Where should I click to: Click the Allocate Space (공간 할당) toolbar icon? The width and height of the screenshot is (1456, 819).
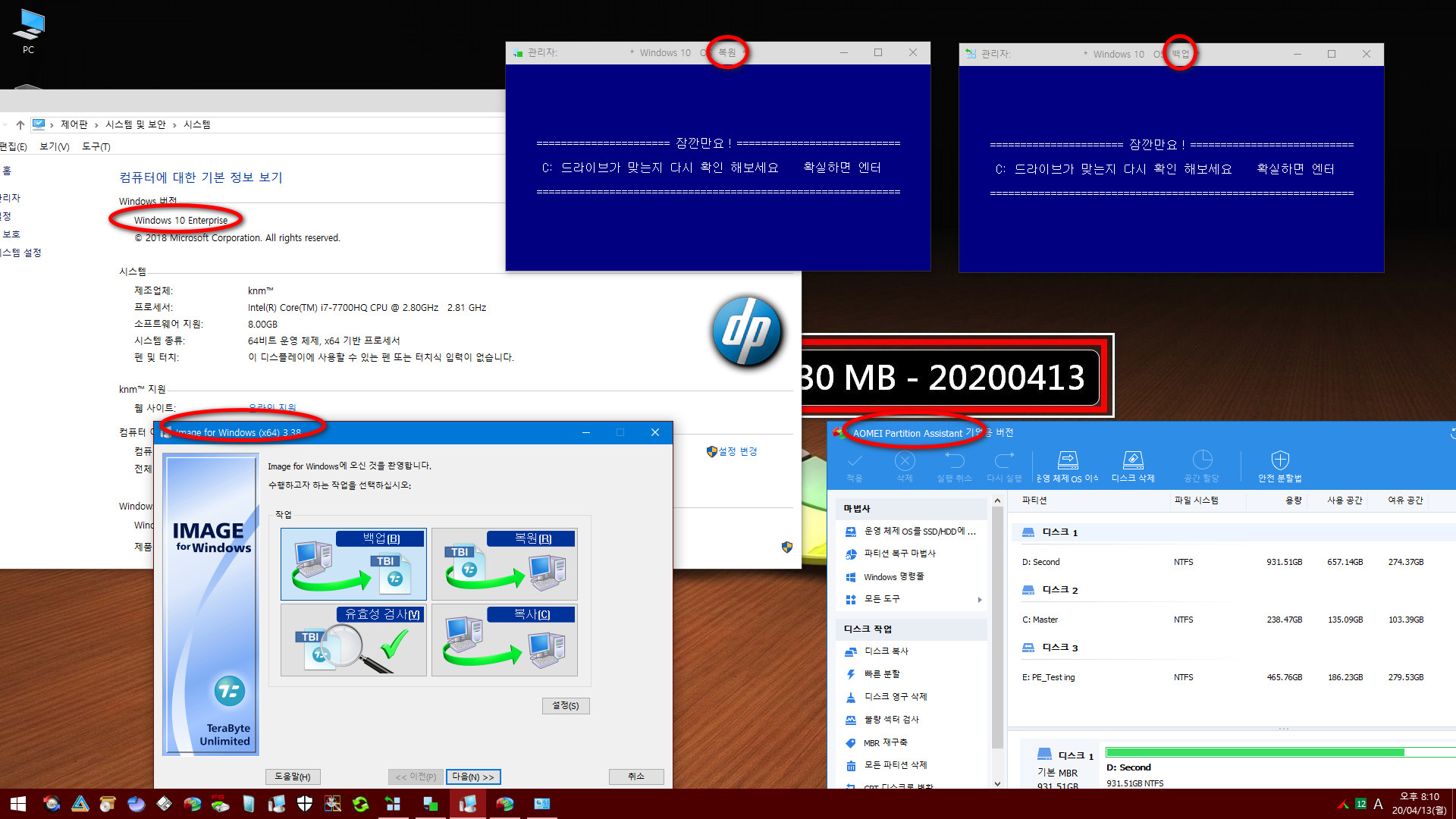point(1202,466)
